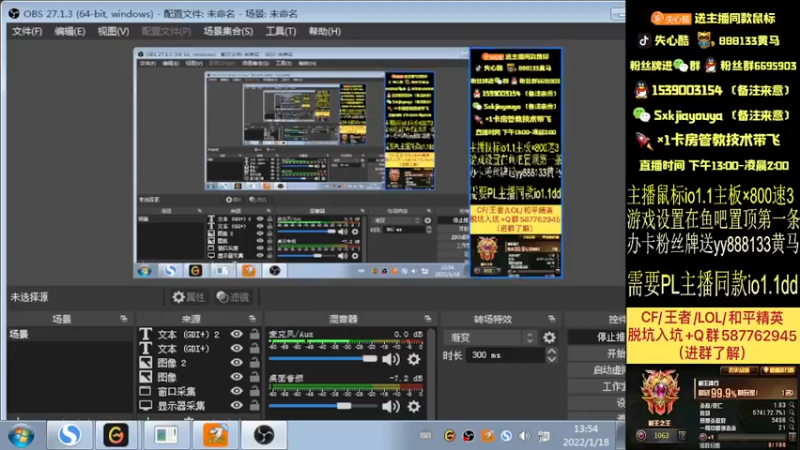Click the -7.2 dB level readout
Image resolution: width=800 pixels, height=450 pixels.
[x=406, y=378]
